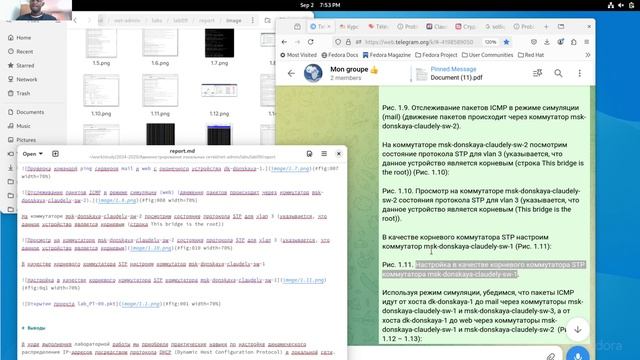Viewport: 640px width, 360px height.
Task: Open Trash in Files sidebar
Action: (x=23, y=93)
